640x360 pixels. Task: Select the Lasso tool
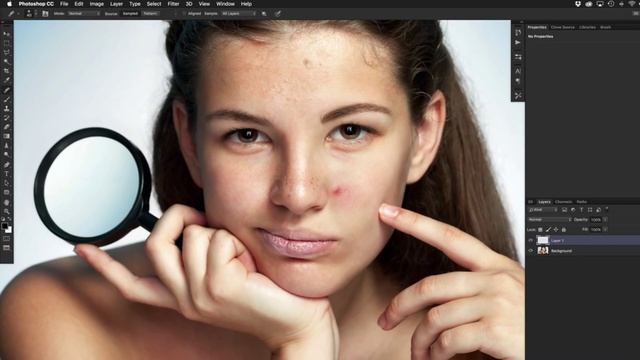pyautogui.click(x=7, y=53)
